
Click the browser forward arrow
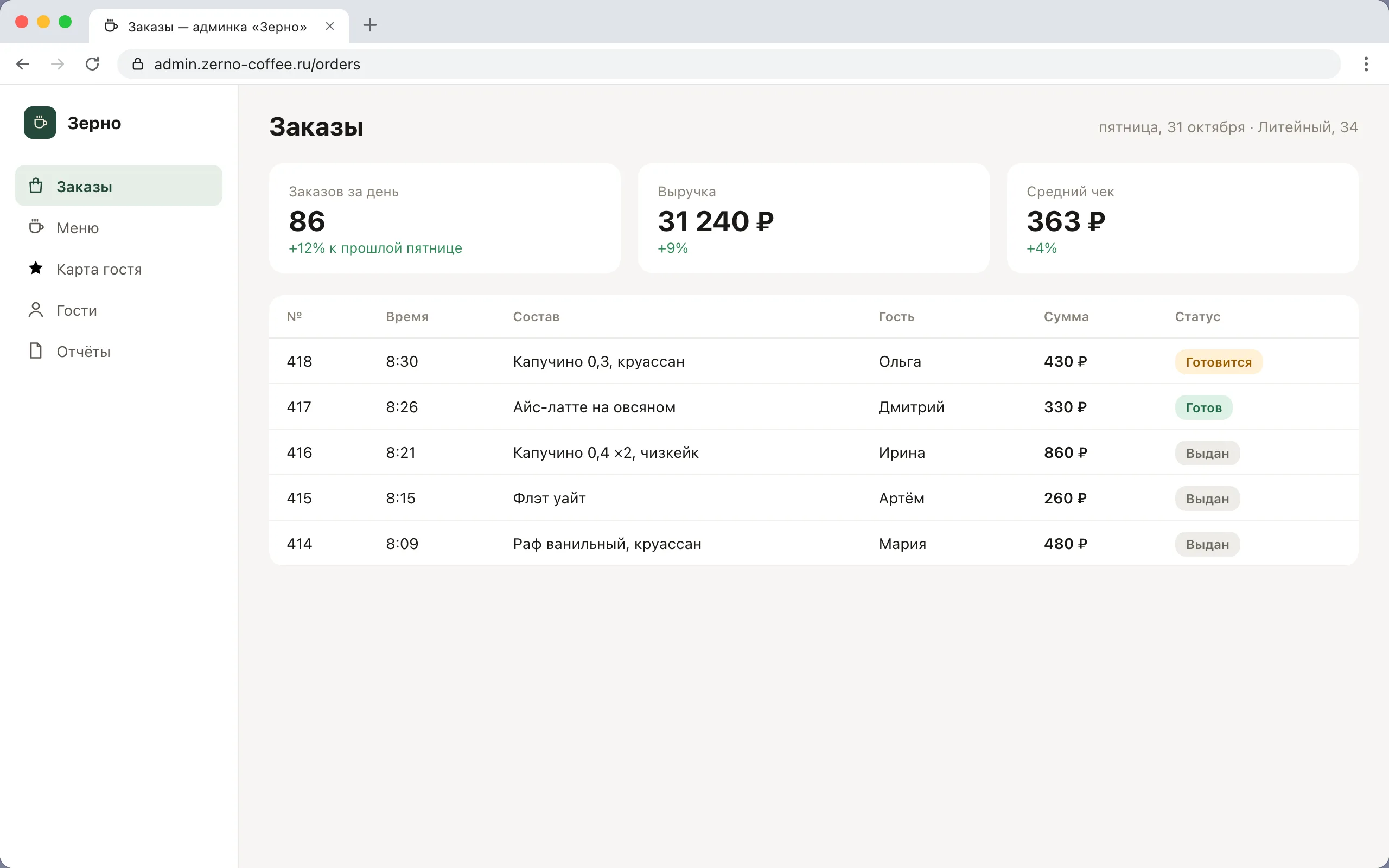pos(58,63)
